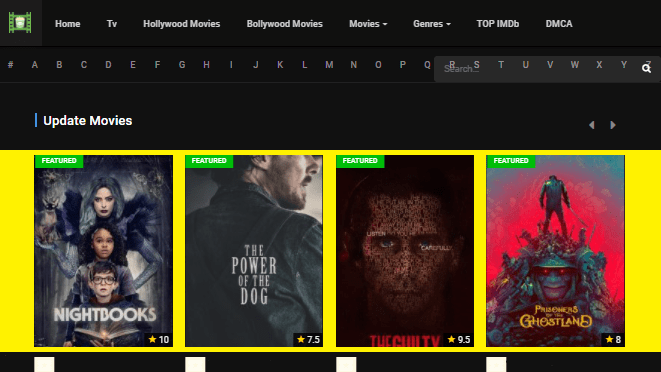Filter movies by letter Y
The image size is (661, 372).
[623, 65]
